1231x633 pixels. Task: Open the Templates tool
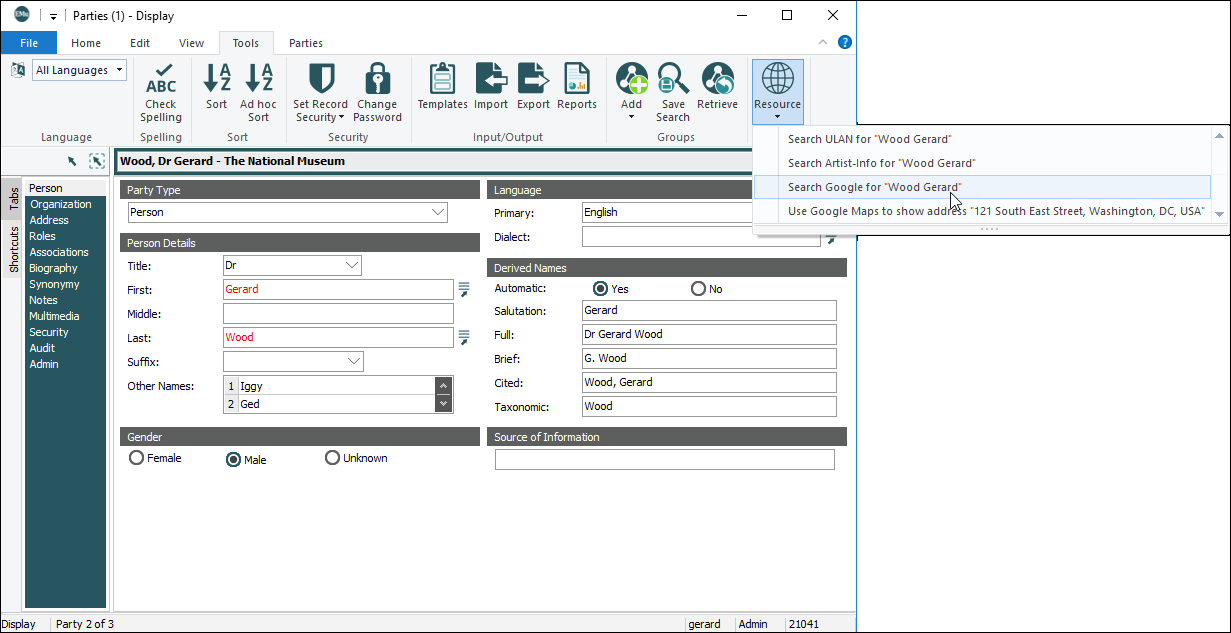pyautogui.click(x=442, y=80)
